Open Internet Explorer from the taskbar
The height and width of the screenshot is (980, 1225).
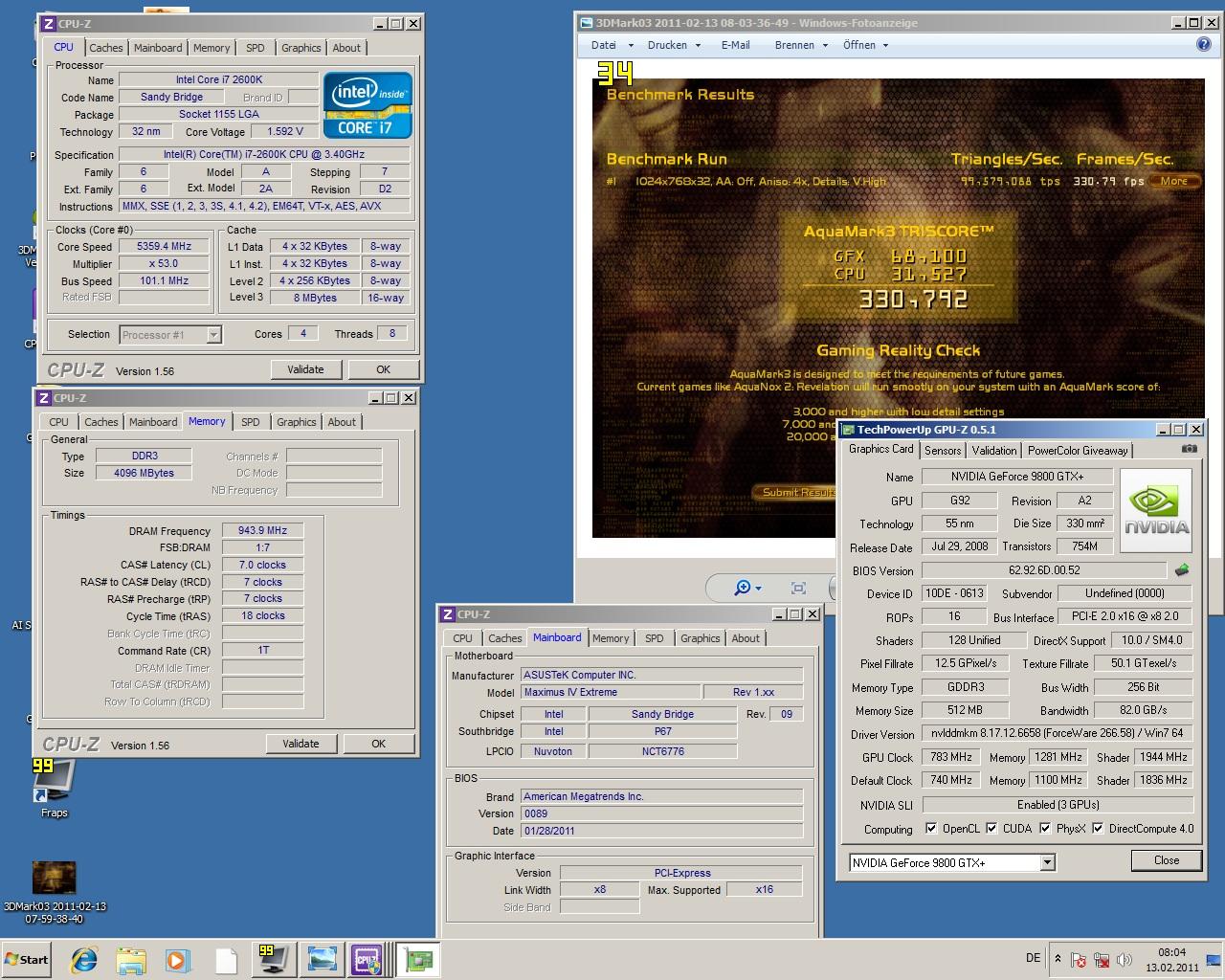tap(84, 960)
